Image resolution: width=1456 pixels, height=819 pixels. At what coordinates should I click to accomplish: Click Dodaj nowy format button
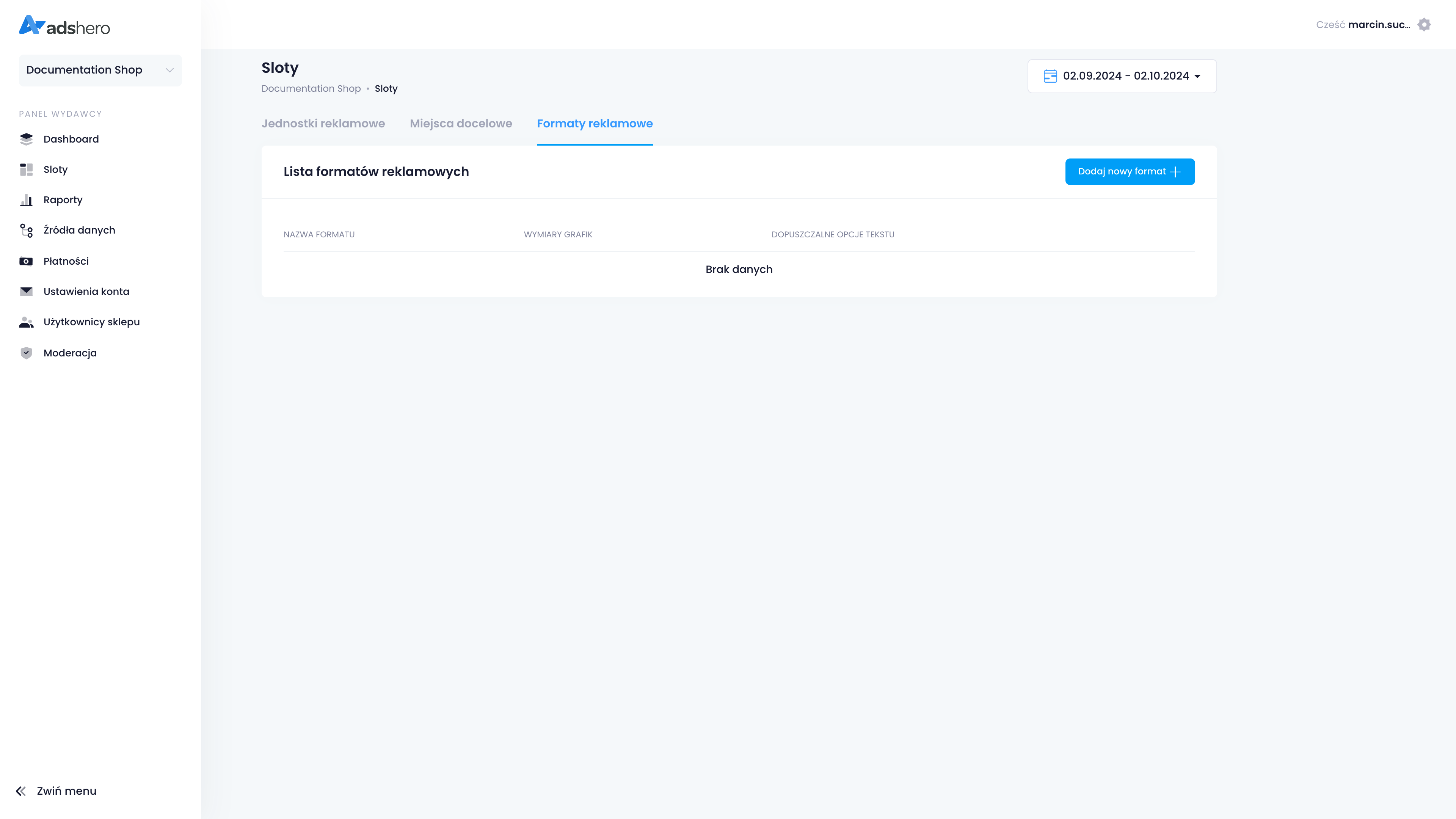(1129, 171)
